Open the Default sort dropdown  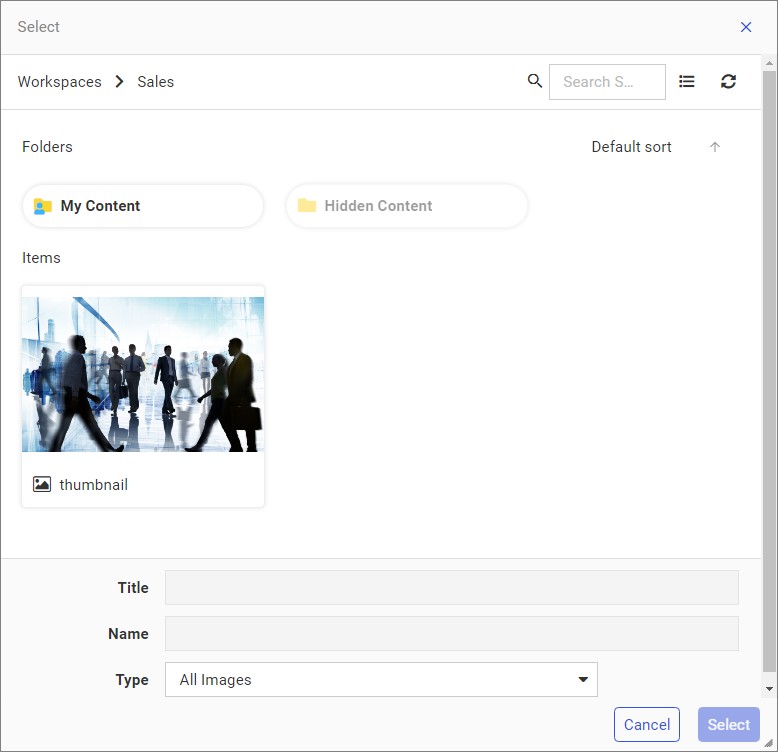[x=631, y=147]
